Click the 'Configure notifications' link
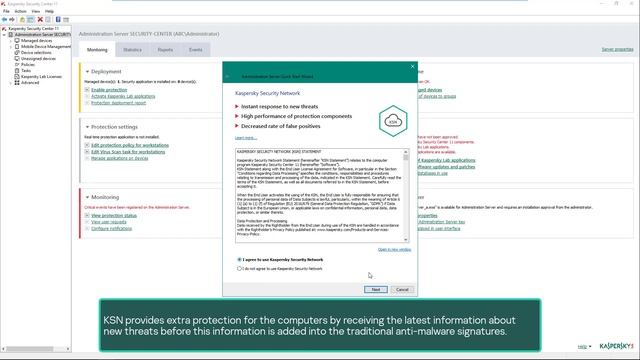 [111, 229]
